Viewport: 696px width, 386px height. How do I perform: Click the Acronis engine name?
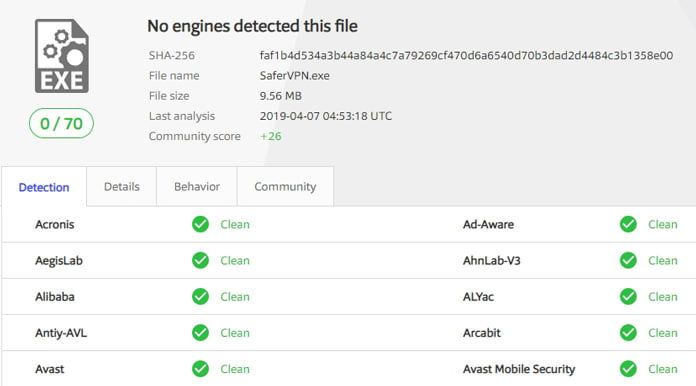(55, 225)
